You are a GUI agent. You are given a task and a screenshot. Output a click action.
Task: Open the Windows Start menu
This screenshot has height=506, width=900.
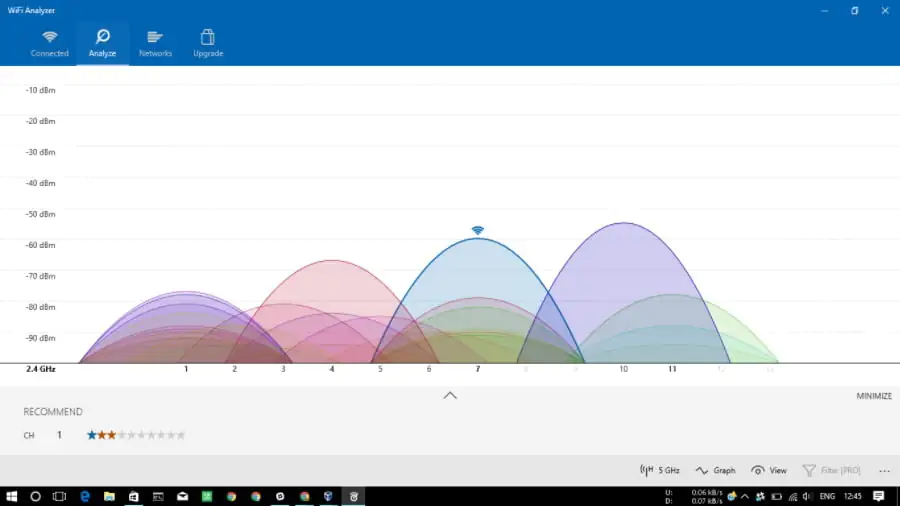coord(11,496)
